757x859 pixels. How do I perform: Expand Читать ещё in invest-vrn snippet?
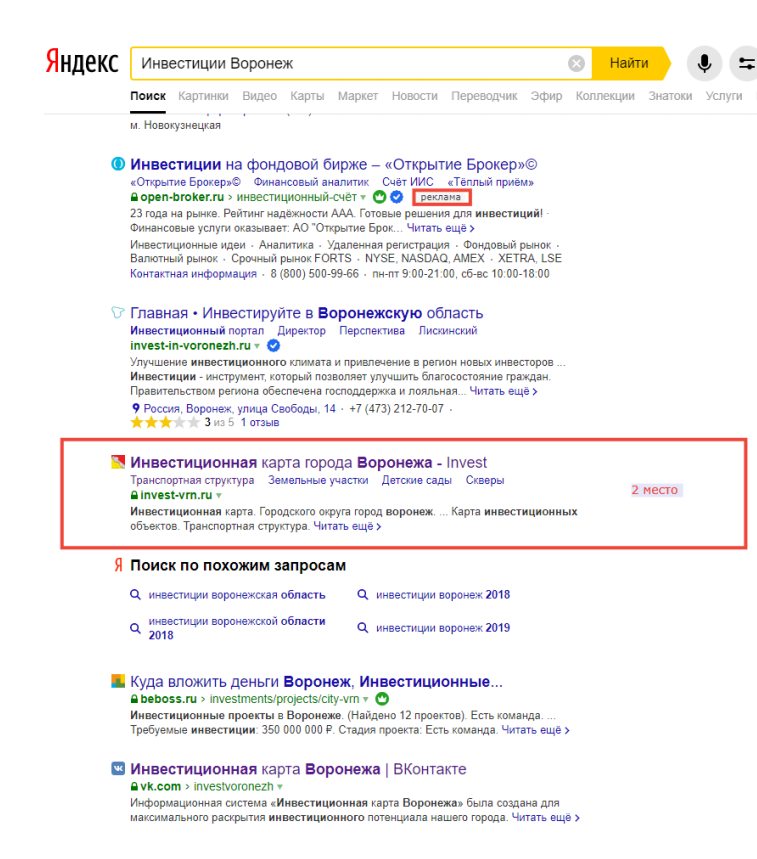click(347, 526)
